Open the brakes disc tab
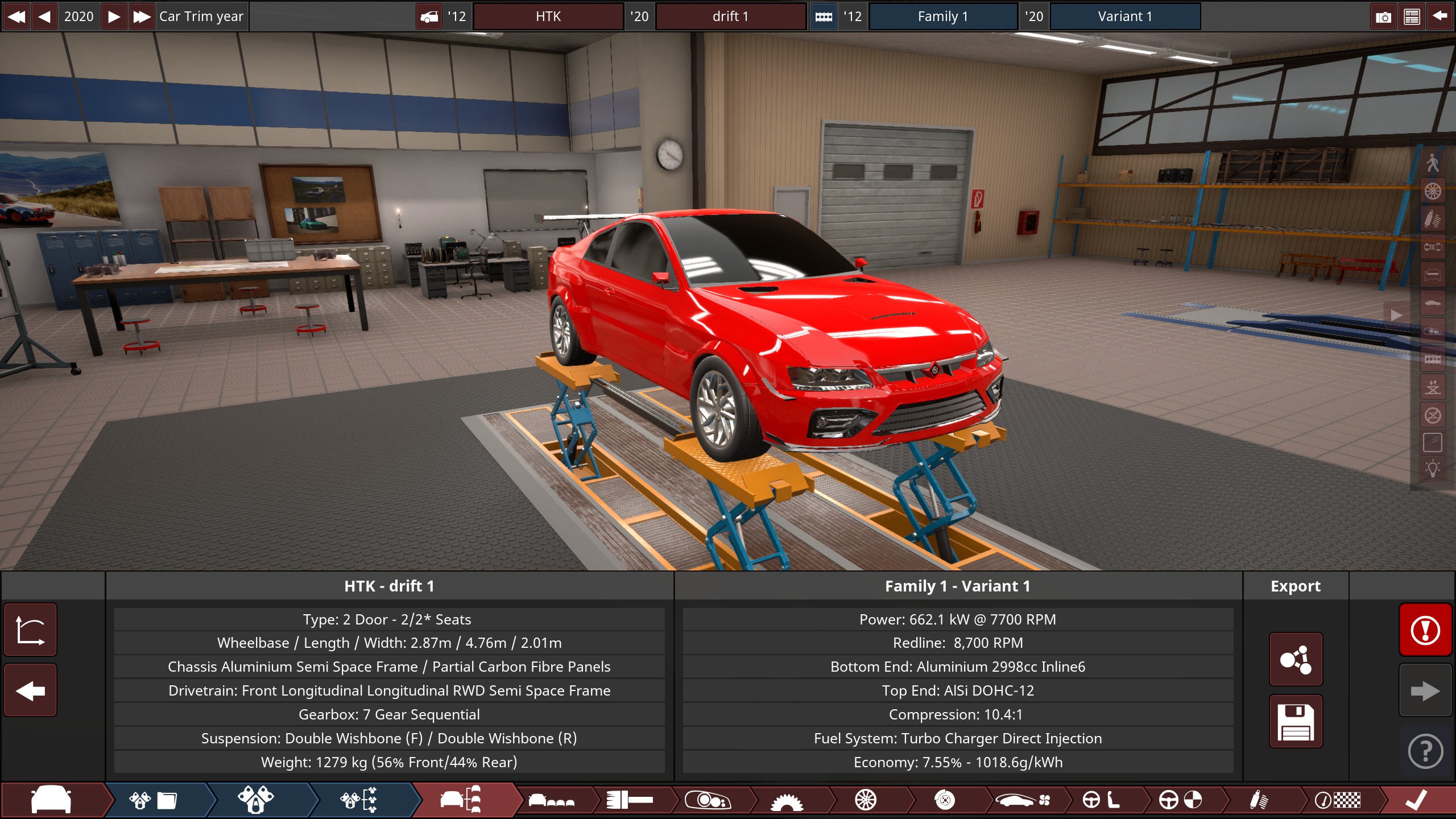 pyautogui.click(x=945, y=800)
